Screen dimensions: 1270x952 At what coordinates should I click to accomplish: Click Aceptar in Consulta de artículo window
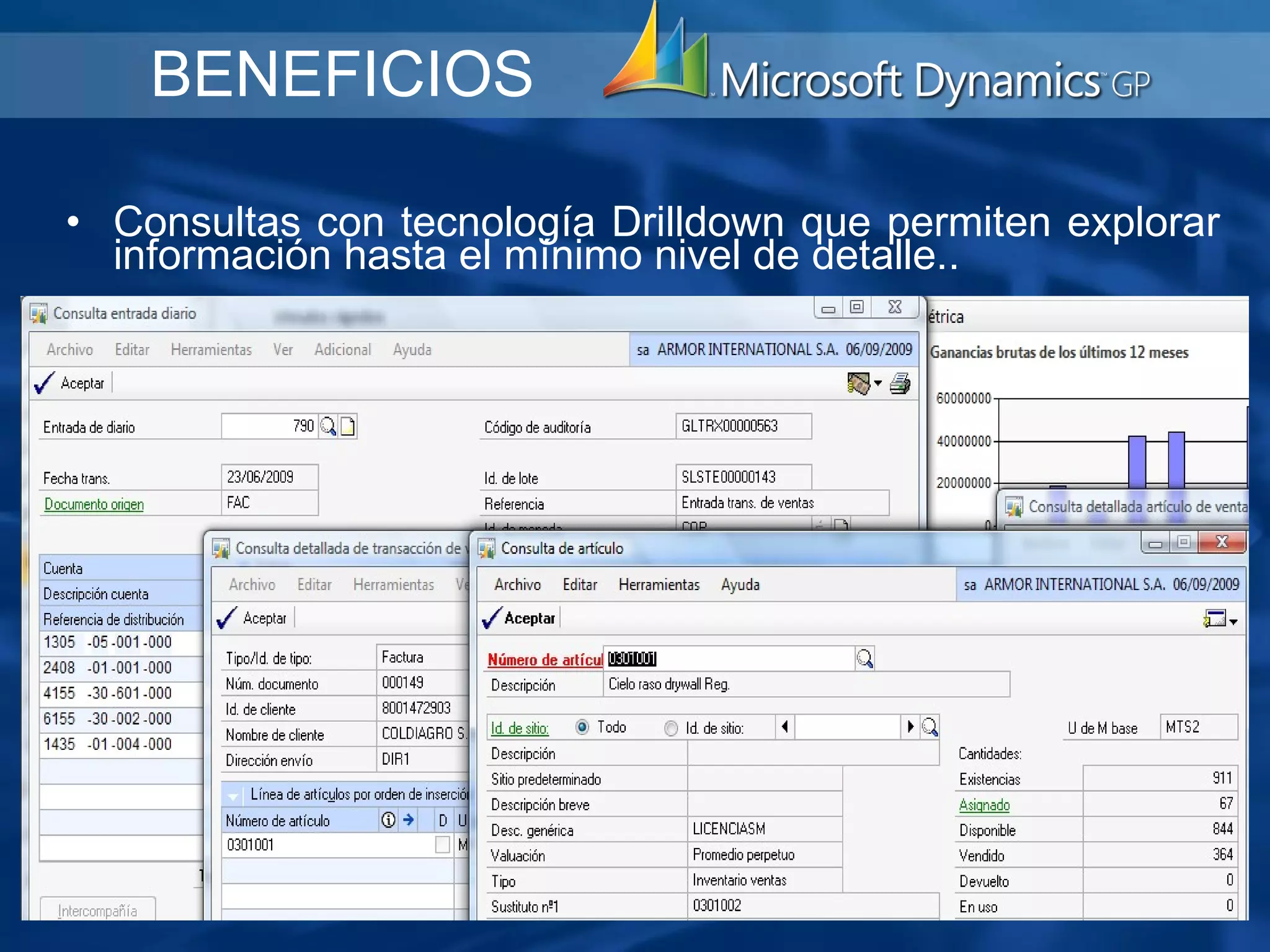[x=519, y=618]
